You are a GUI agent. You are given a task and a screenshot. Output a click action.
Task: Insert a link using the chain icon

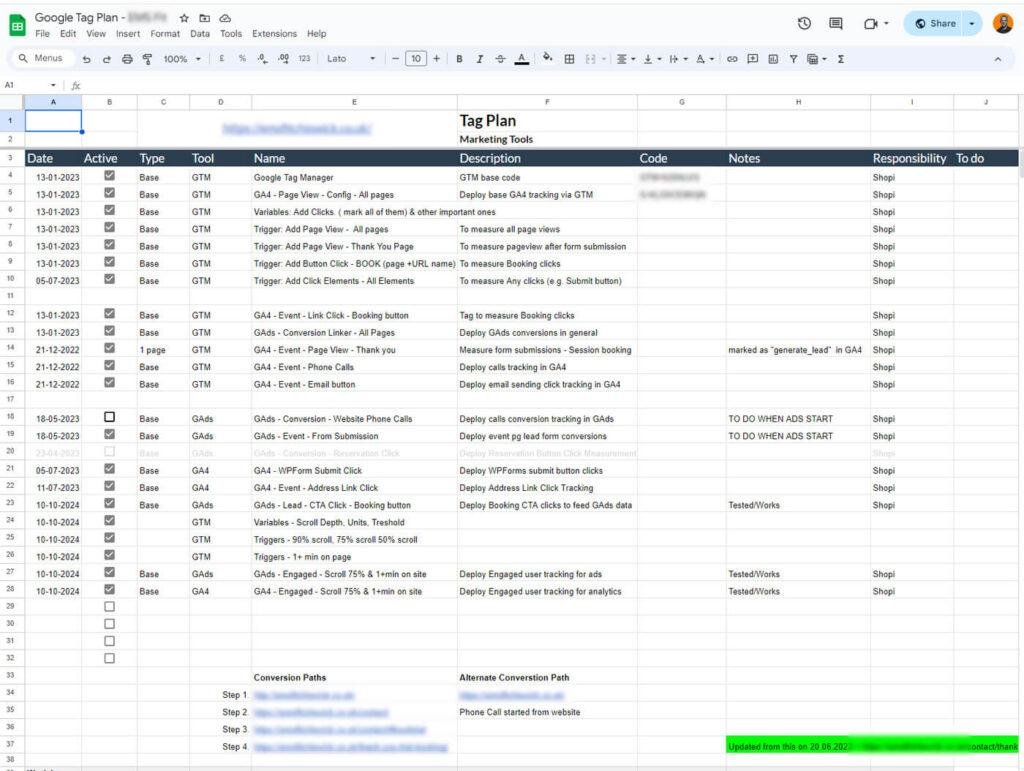[x=732, y=59]
